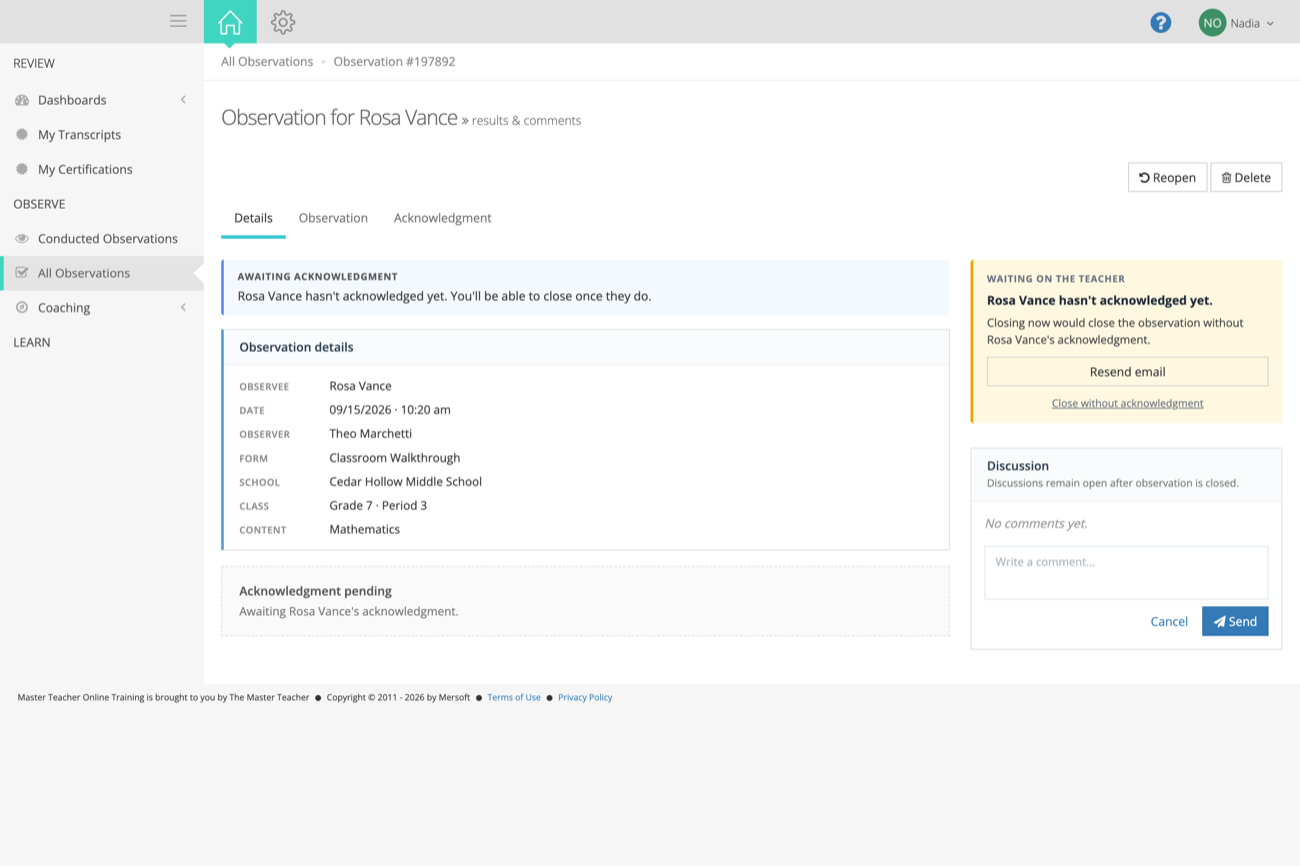The image size is (1300, 866).
Task: Open the home icon in top bar
Action: pyautogui.click(x=230, y=22)
